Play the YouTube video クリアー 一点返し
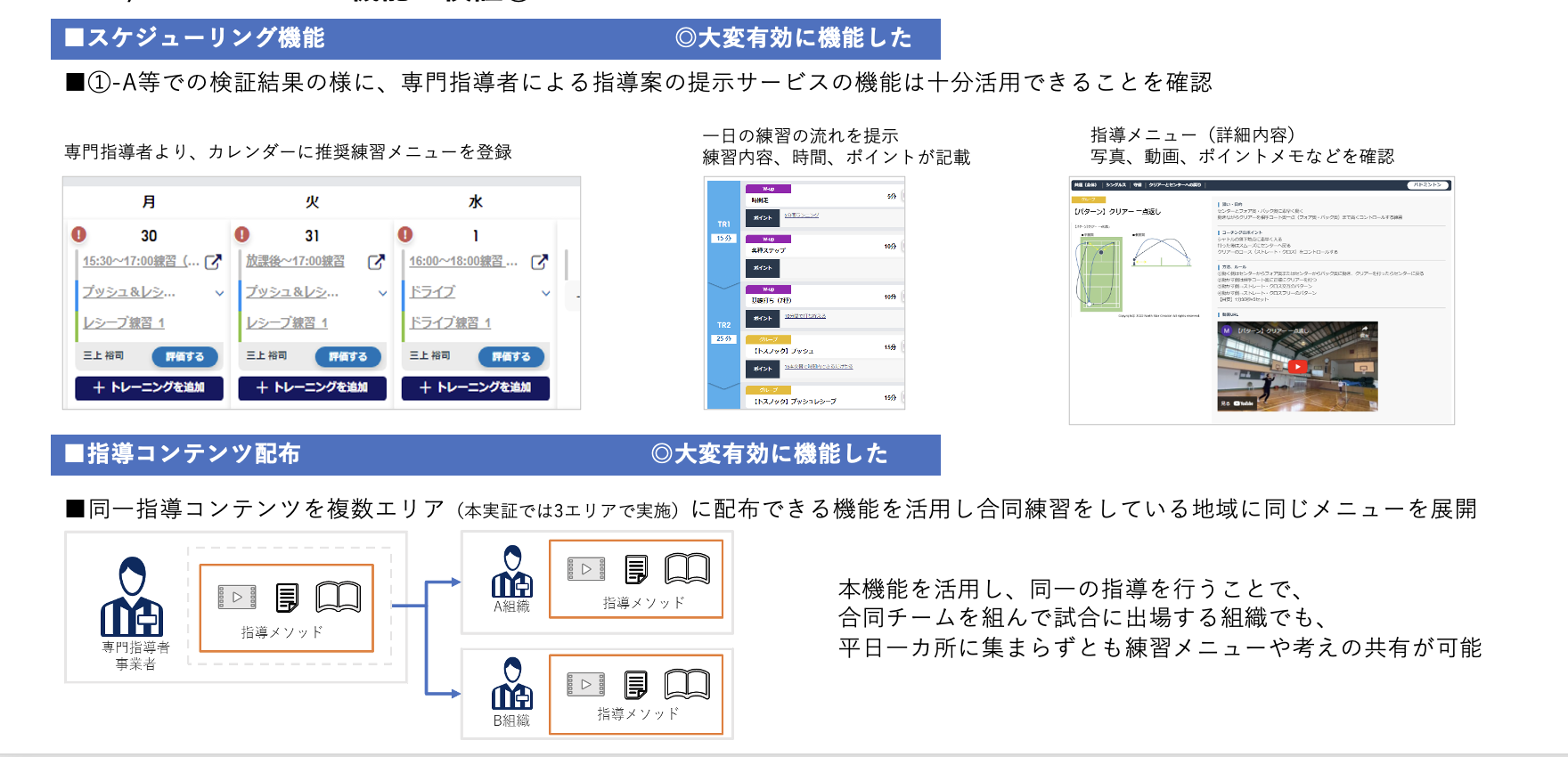The width and height of the screenshot is (1568, 757). [1297, 366]
